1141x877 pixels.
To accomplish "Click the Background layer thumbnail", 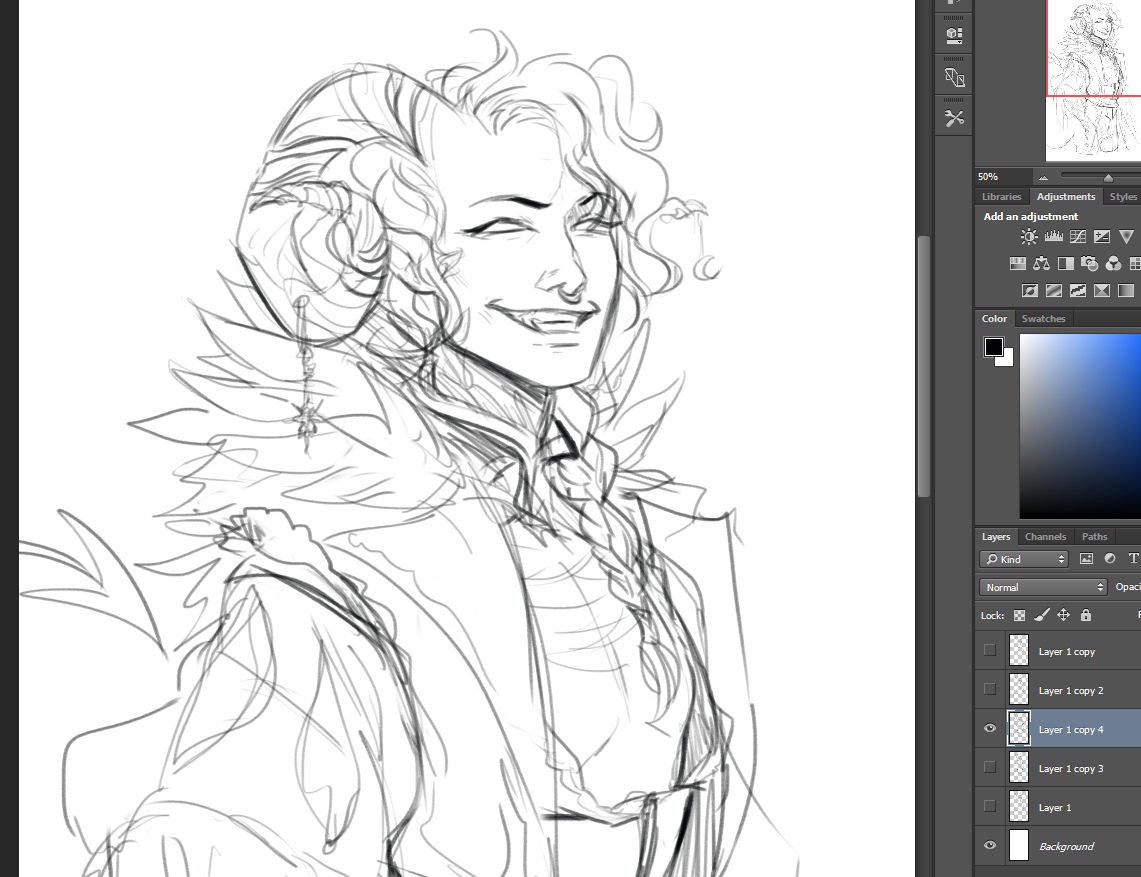I will pyautogui.click(x=1019, y=845).
